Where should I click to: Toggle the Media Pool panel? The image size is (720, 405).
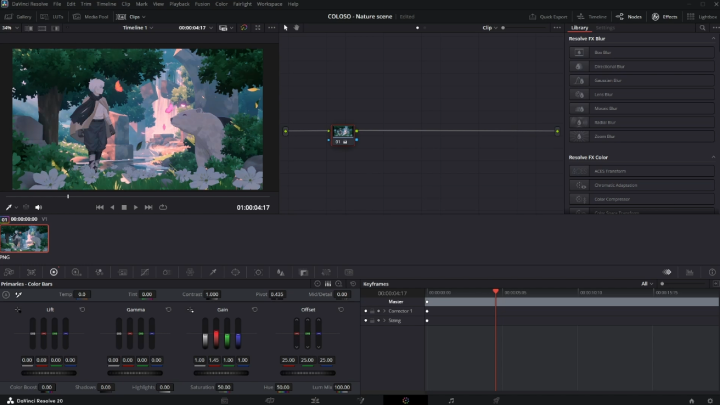pyautogui.click(x=91, y=17)
